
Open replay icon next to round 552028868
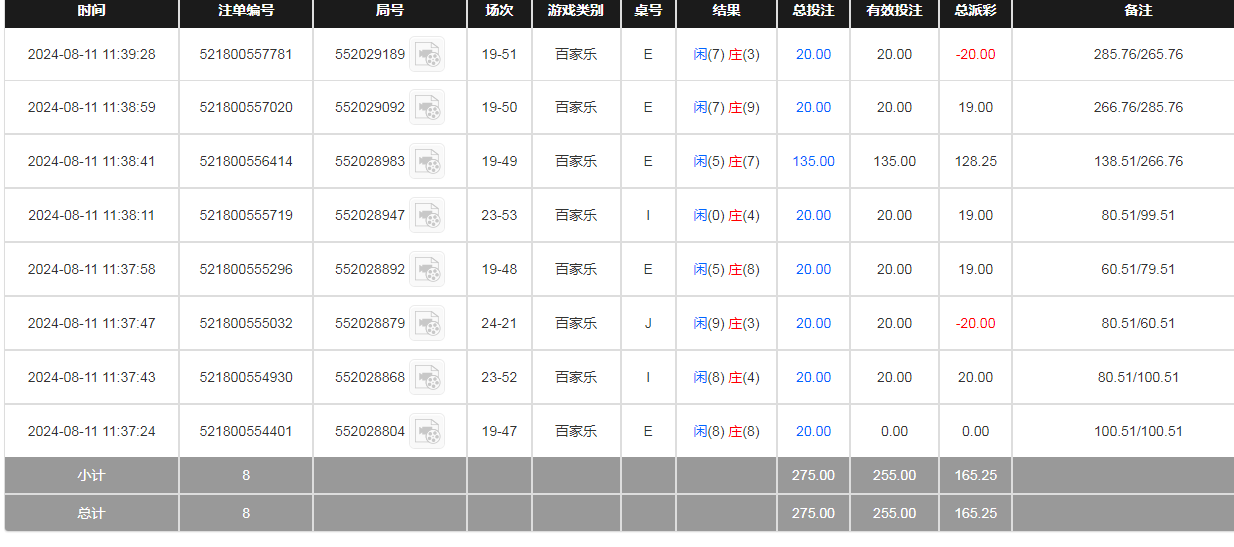coord(427,378)
